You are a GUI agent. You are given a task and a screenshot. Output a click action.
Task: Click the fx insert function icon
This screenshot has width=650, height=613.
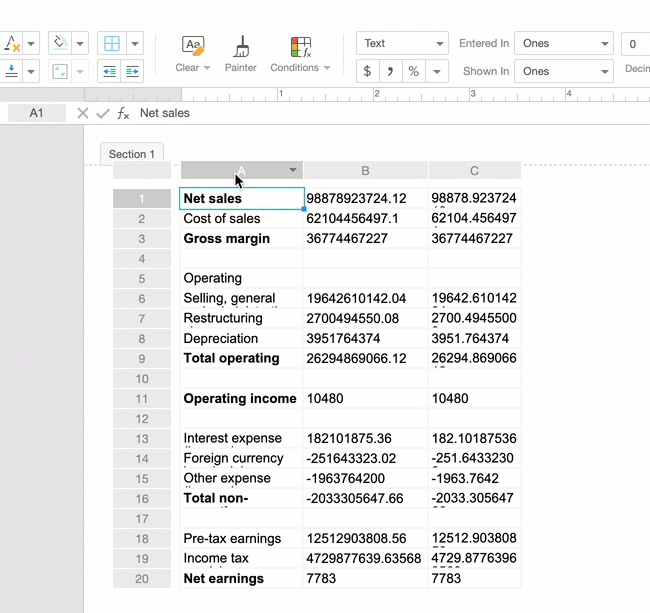123,113
